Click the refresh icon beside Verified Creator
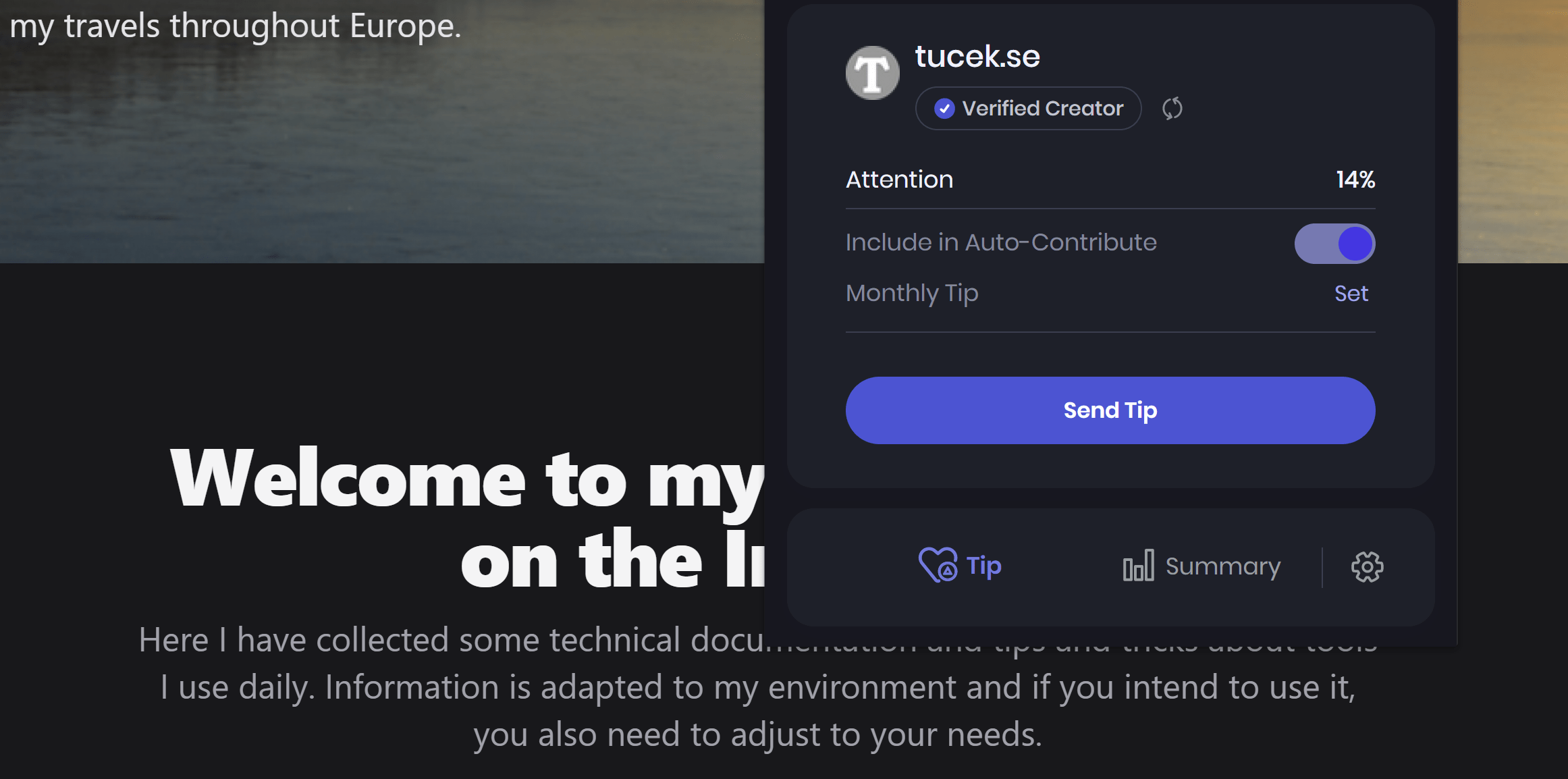This screenshot has width=1568, height=779. click(1172, 109)
